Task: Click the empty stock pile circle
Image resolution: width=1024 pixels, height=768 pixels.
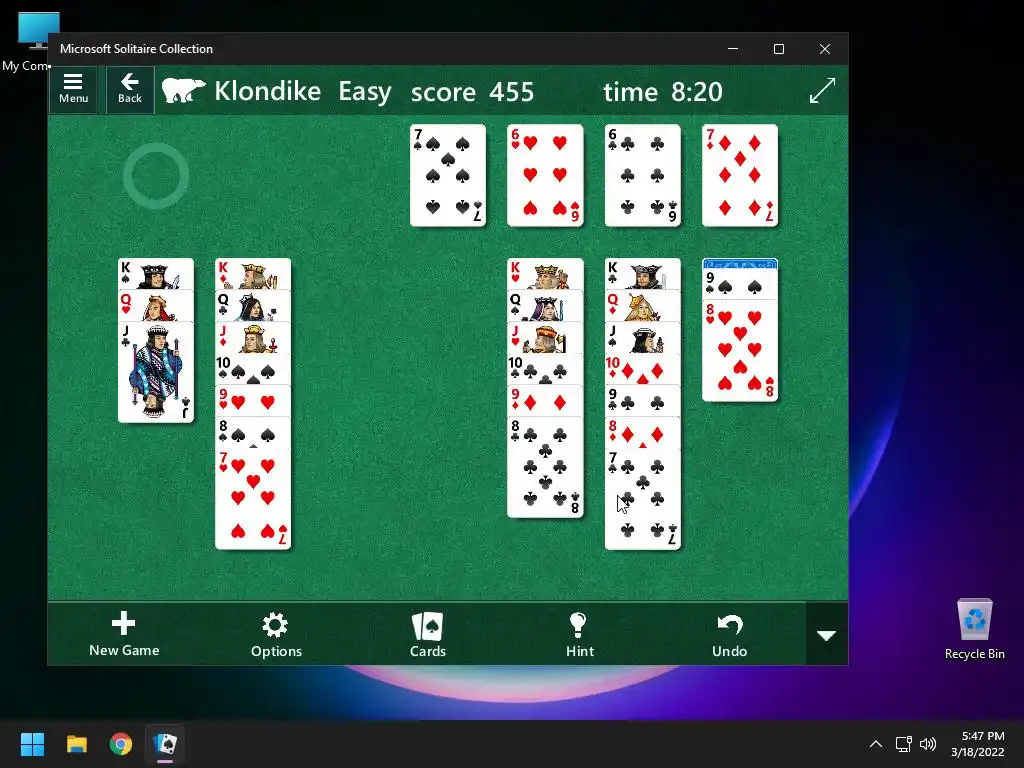Action: 156,176
